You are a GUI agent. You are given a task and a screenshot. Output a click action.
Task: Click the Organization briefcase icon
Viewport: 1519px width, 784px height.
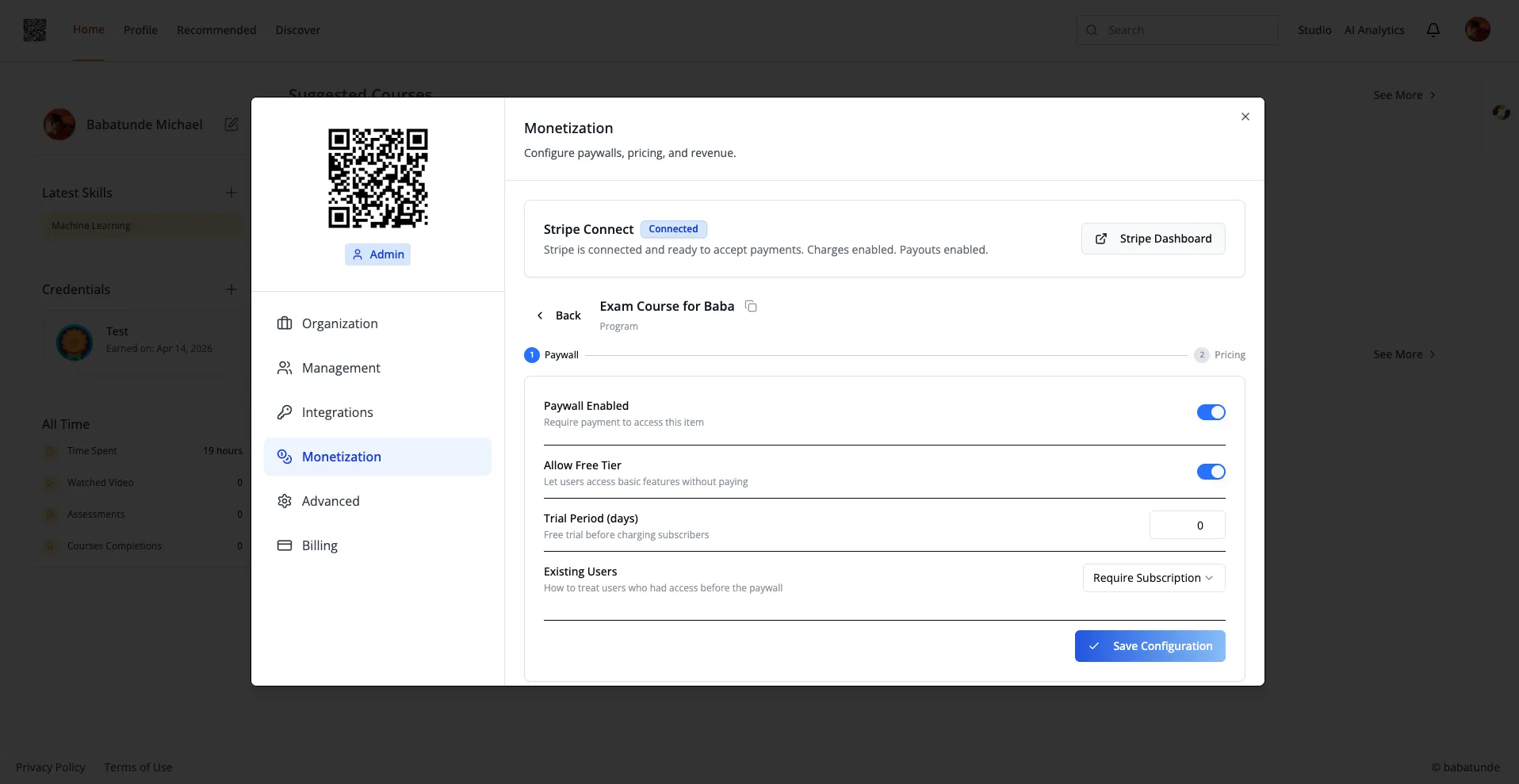285,323
